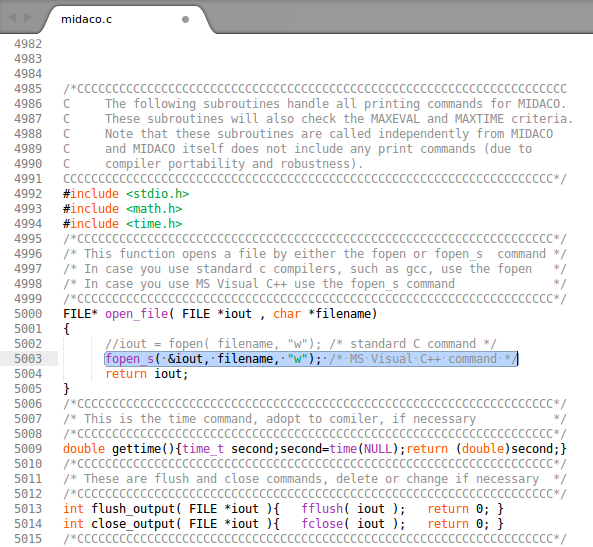This screenshot has height=547, width=593.
Task: Click comment 'In case you use standard c compilers'
Action: tap(210, 269)
